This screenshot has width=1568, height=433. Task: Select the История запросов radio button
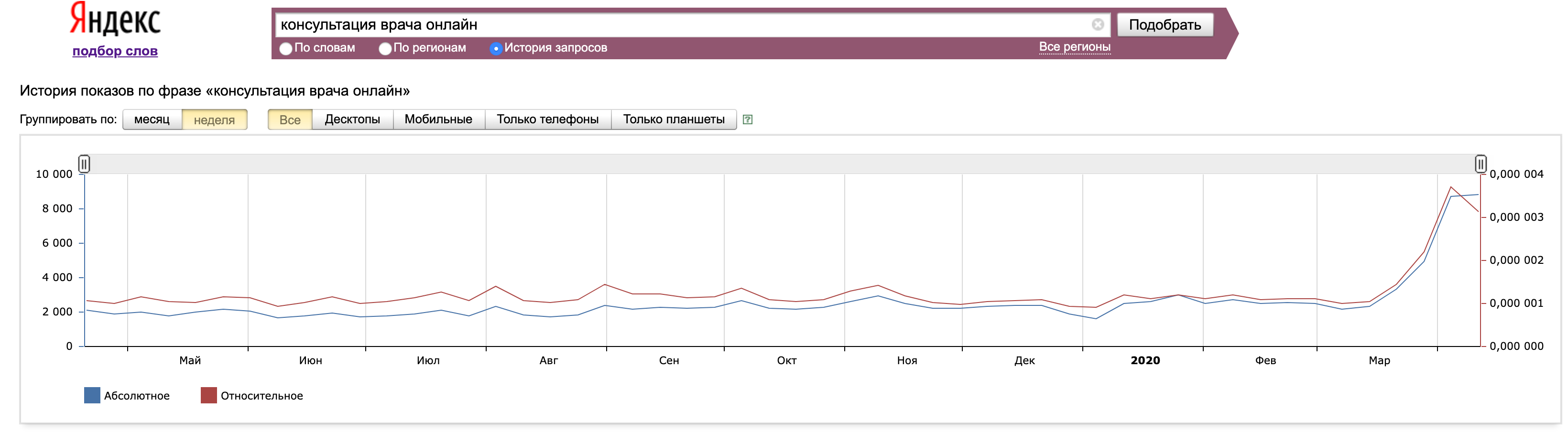click(x=495, y=48)
